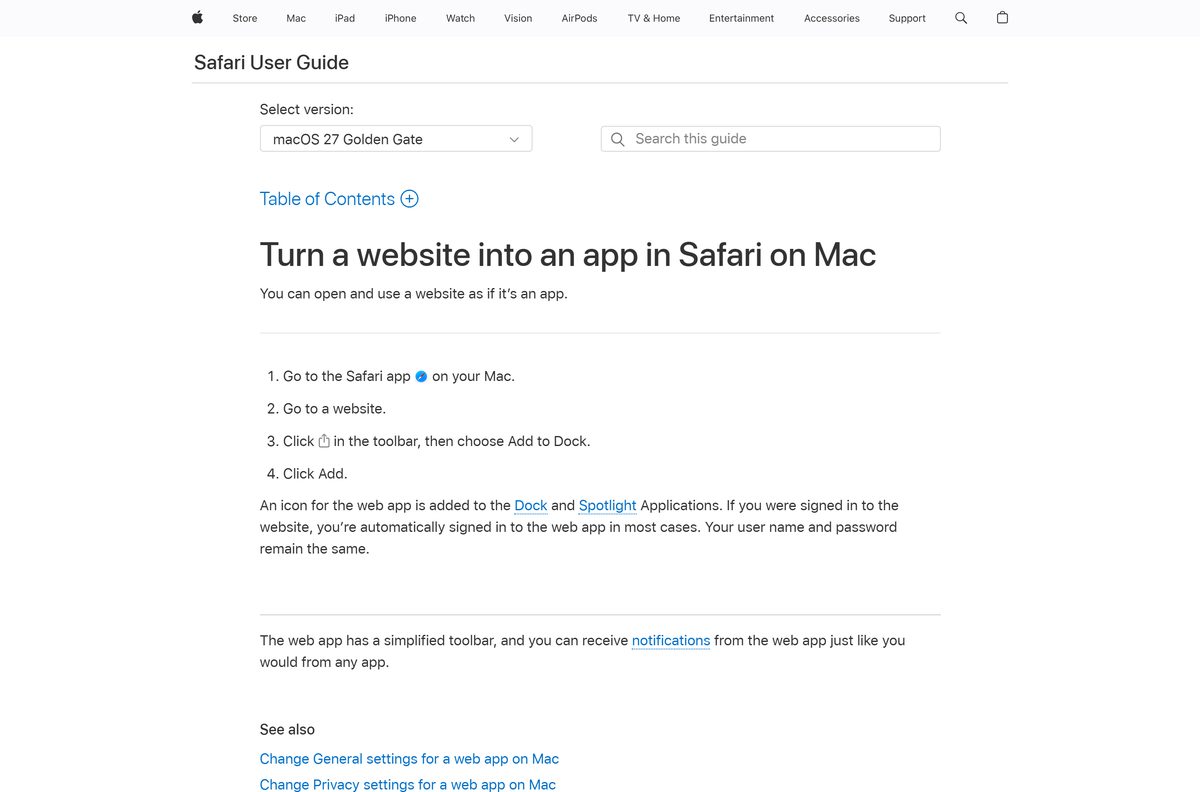Viewport: 1200px width, 792px height.
Task: Open the Store menu item
Action: 245,18
